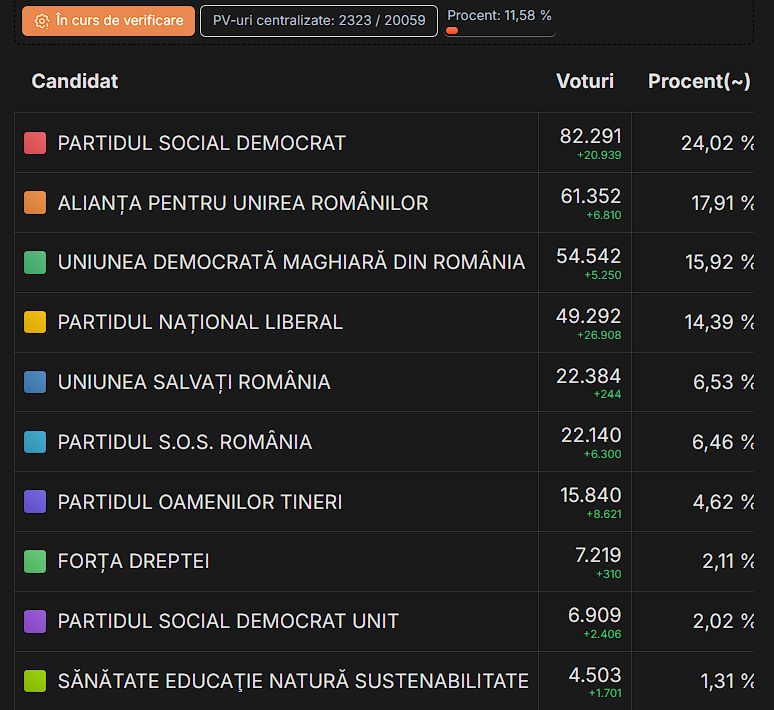774x710 pixels.
Task: Select 'SĂNĂTATE EDUCAȚIE NATURĂ SUSTENABILITATE' candidate name
Action: (x=293, y=681)
